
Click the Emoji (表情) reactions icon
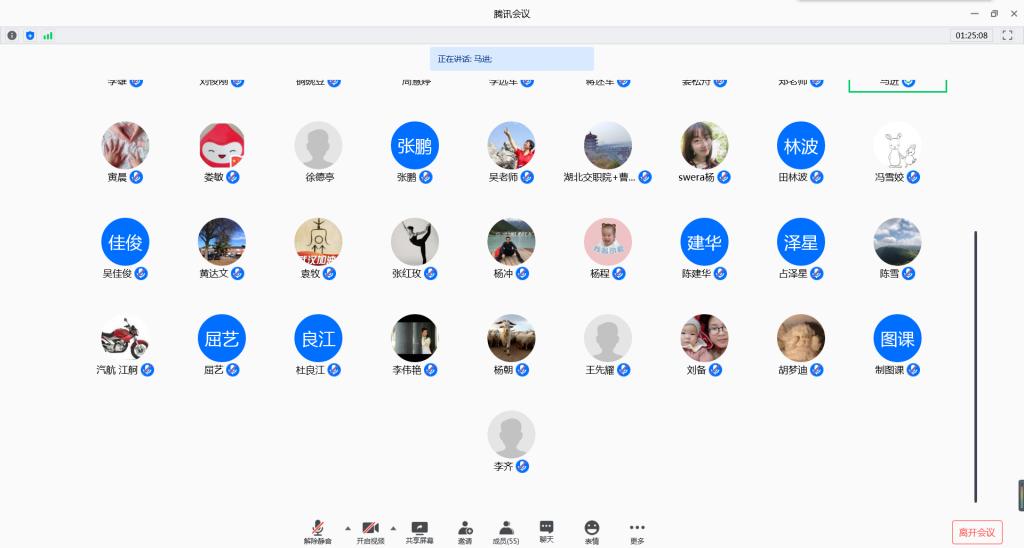[x=591, y=528]
